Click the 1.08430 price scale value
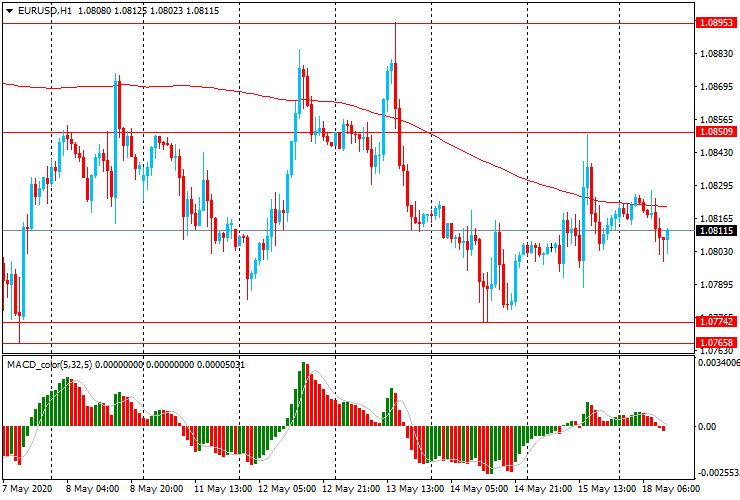The width and height of the screenshot is (740, 500). 716,153
